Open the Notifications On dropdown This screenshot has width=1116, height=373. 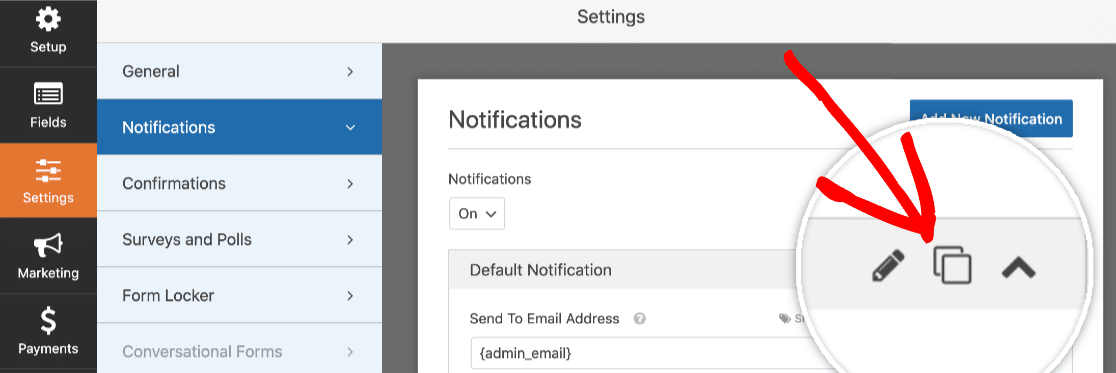[x=476, y=214]
